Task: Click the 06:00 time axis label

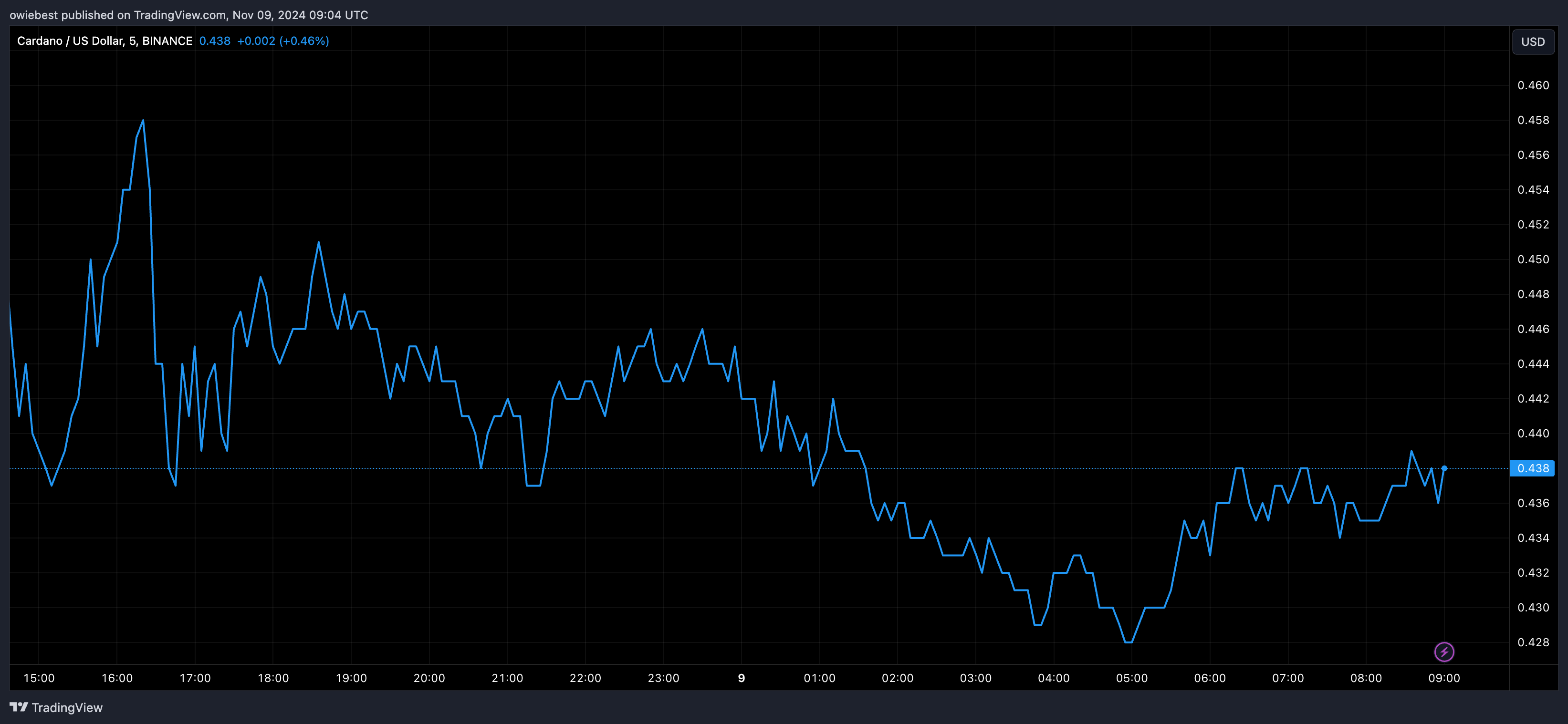Action: (1210, 678)
